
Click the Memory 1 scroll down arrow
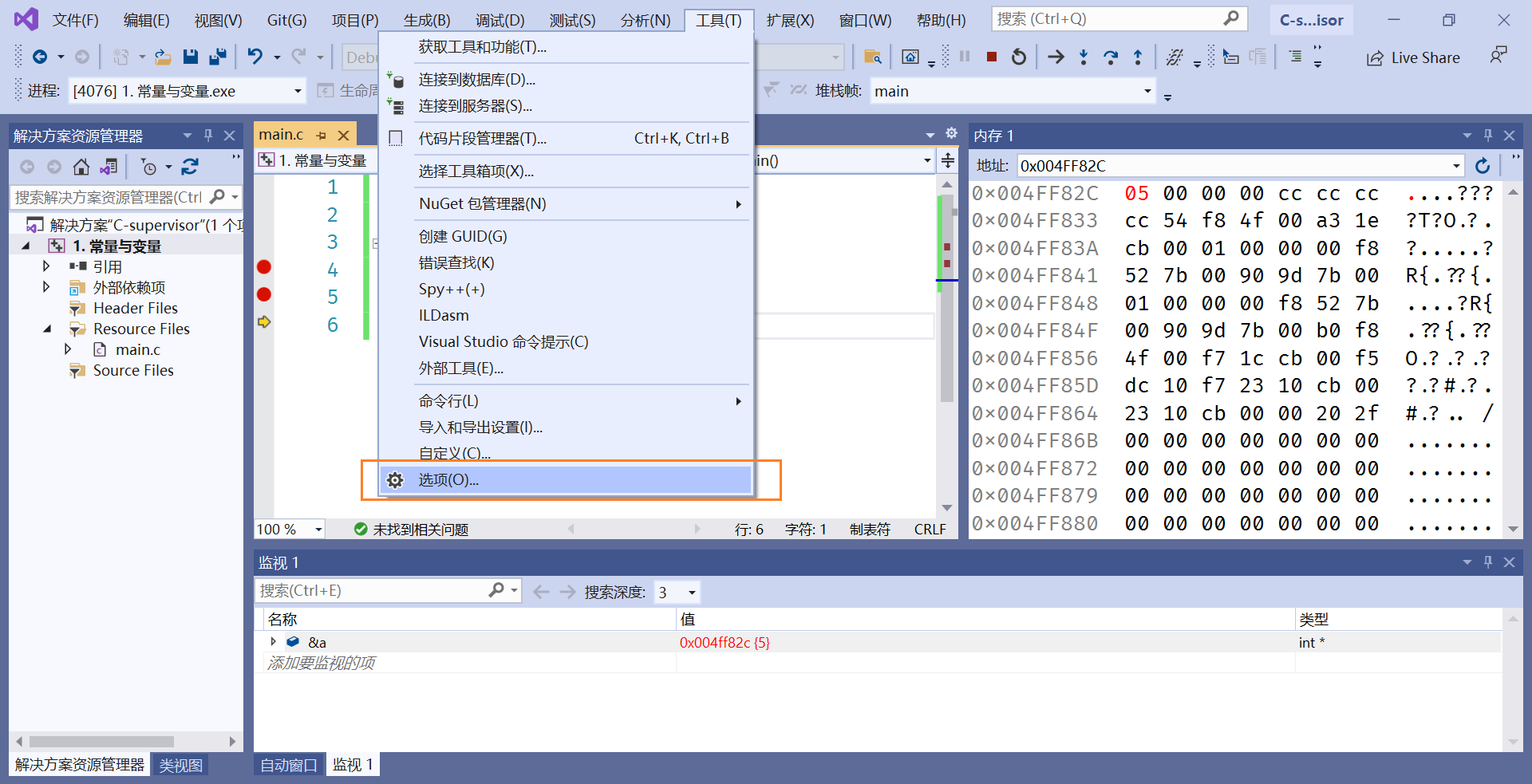pyautogui.click(x=1513, y=529)
